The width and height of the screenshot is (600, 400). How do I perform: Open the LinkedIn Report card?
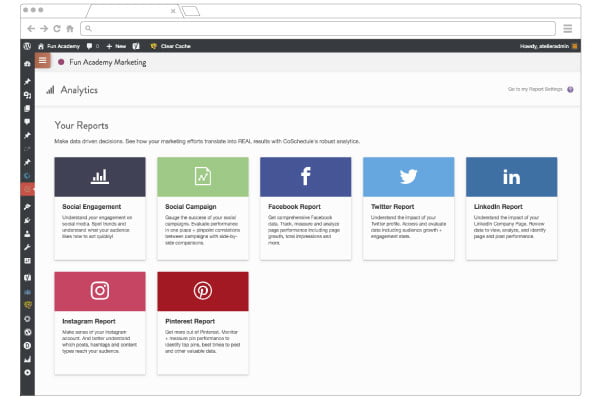click(x=512, y=209)
